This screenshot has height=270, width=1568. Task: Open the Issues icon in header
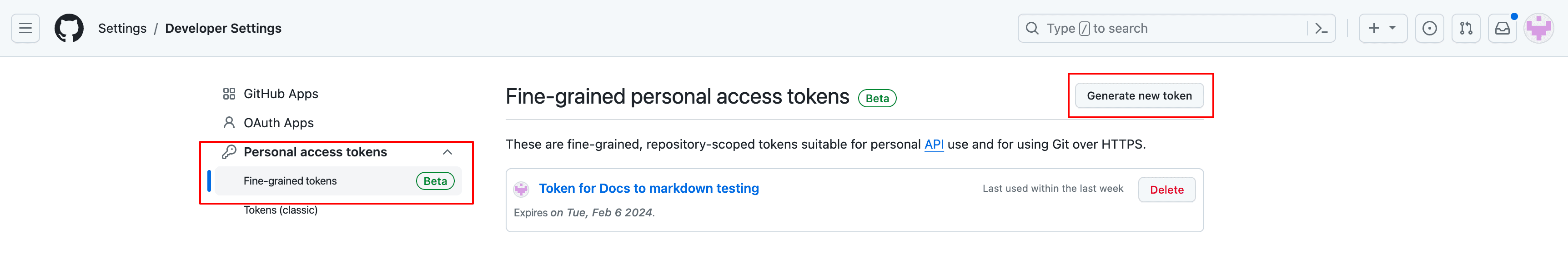point(1429,28)
